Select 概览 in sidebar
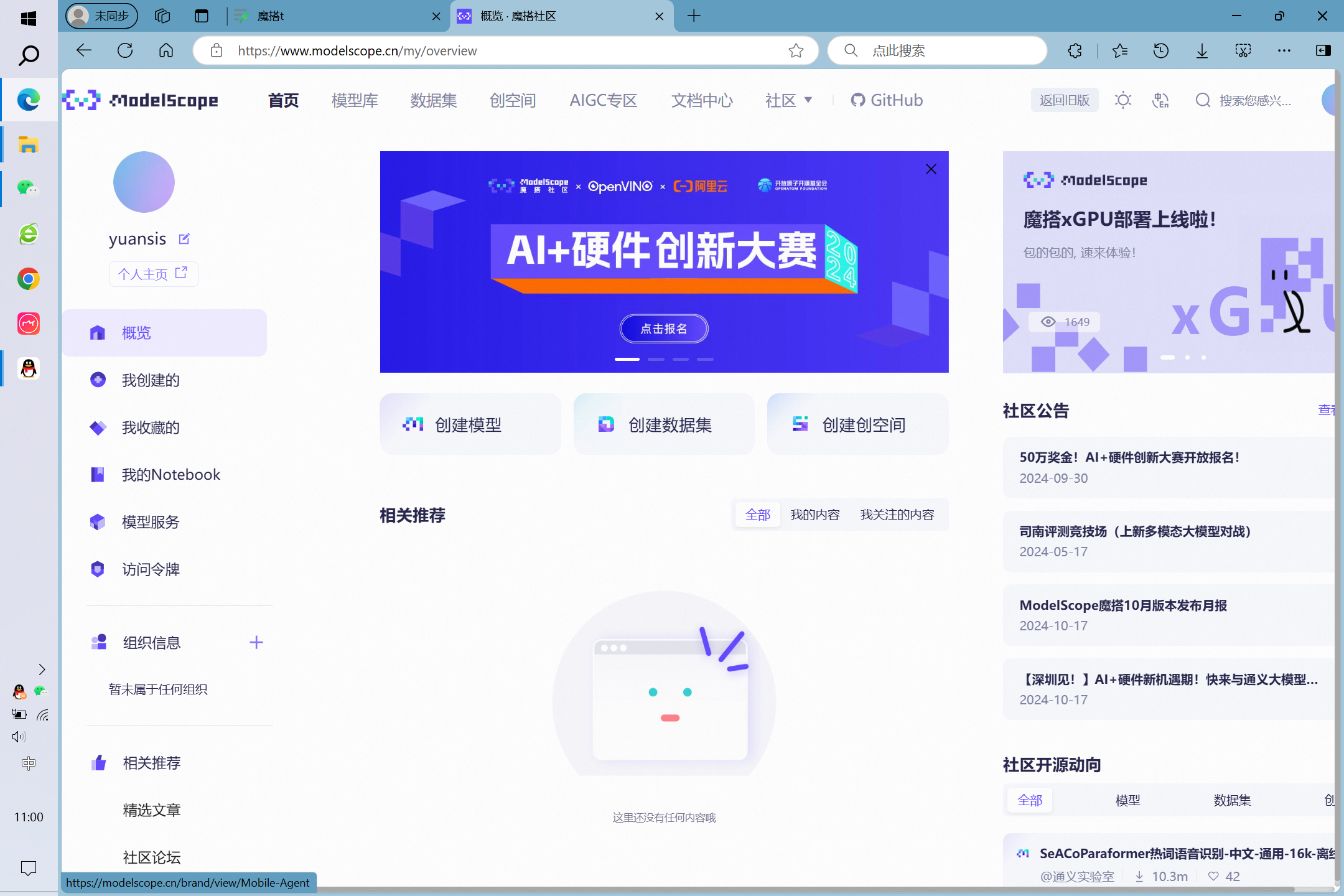1344x896 pixels. (x=164, y=333)
